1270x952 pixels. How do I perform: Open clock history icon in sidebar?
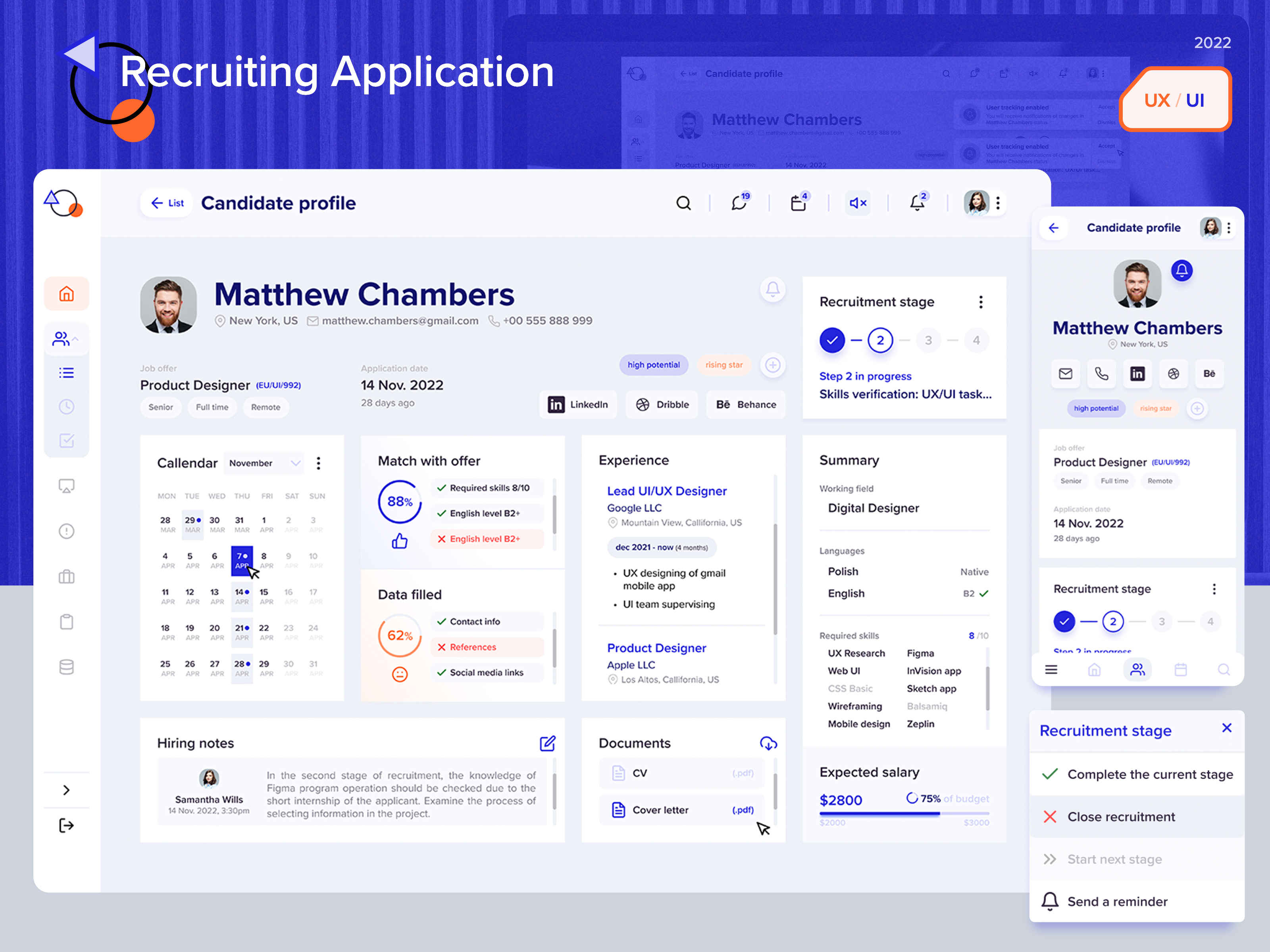point(67,407)
